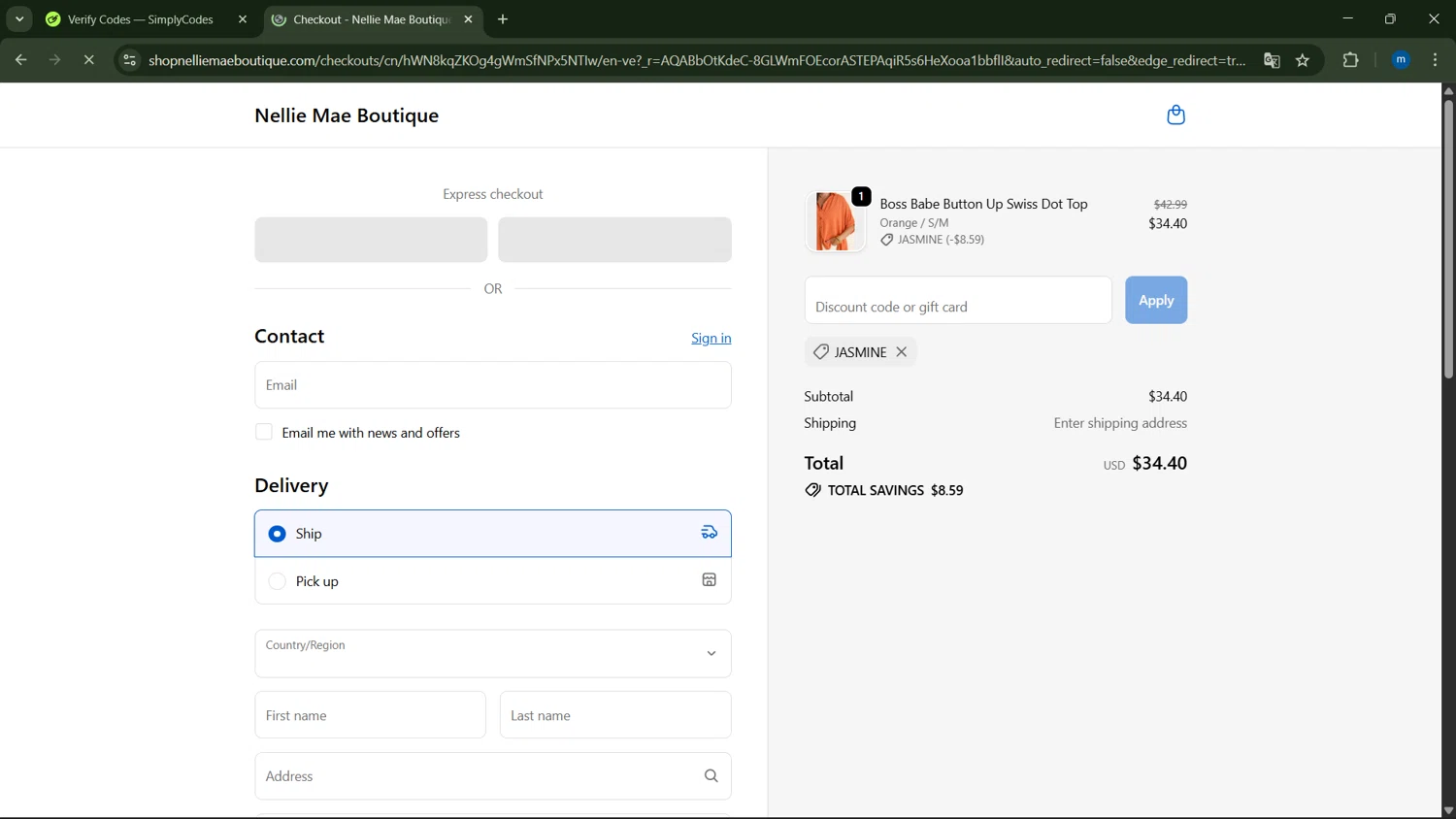Bookmark this page with the star icon
Screen dimensions: 1456x819
coord(1303,60)
